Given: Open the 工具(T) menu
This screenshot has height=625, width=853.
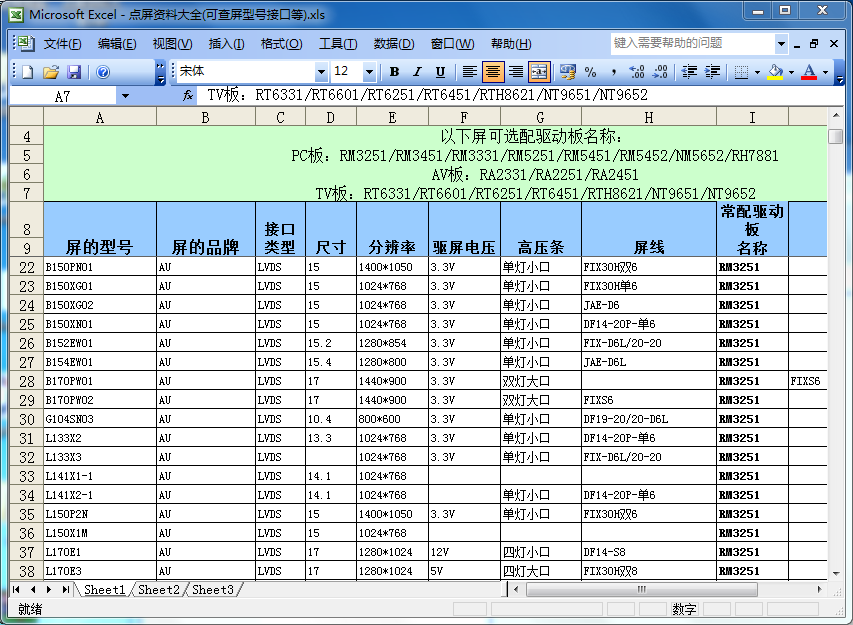Looking at the screenshot, I should 338,44.
